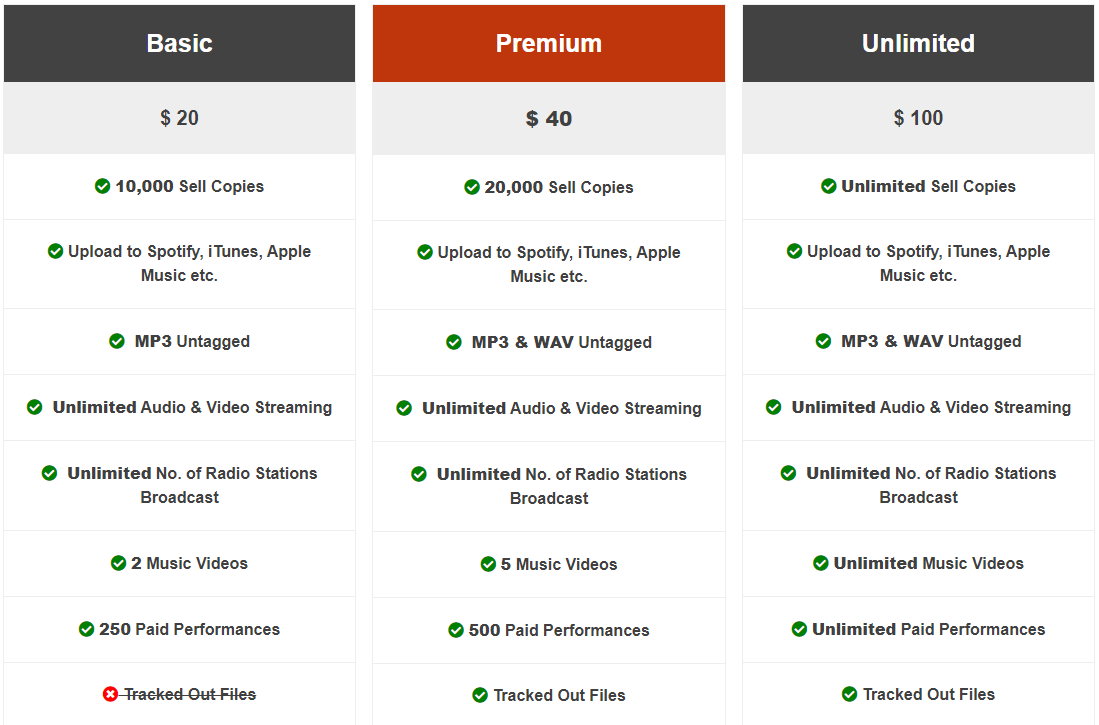Click the check icon beside Unlimited Music Videos
This screenshot has height=725, width=1099.
[821, 563]
